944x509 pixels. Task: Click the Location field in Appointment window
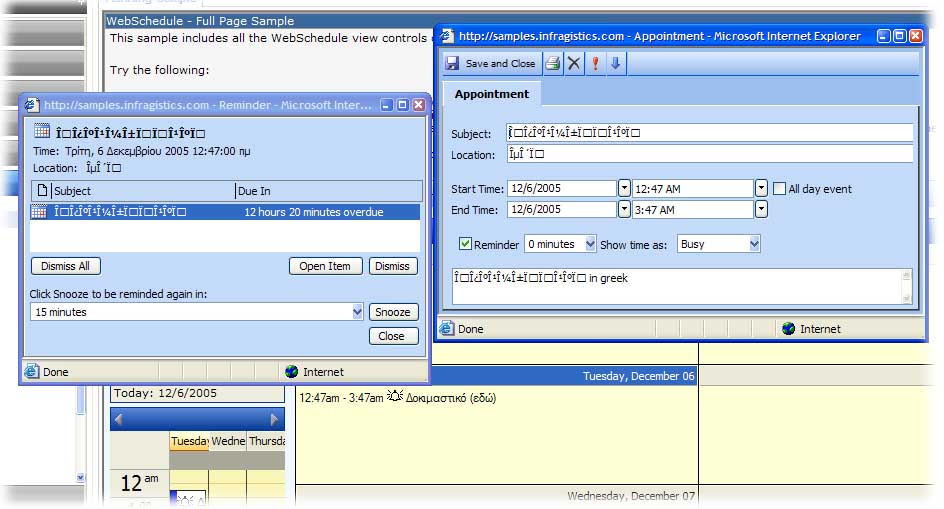pyautogui.click(x=710, y=154)
